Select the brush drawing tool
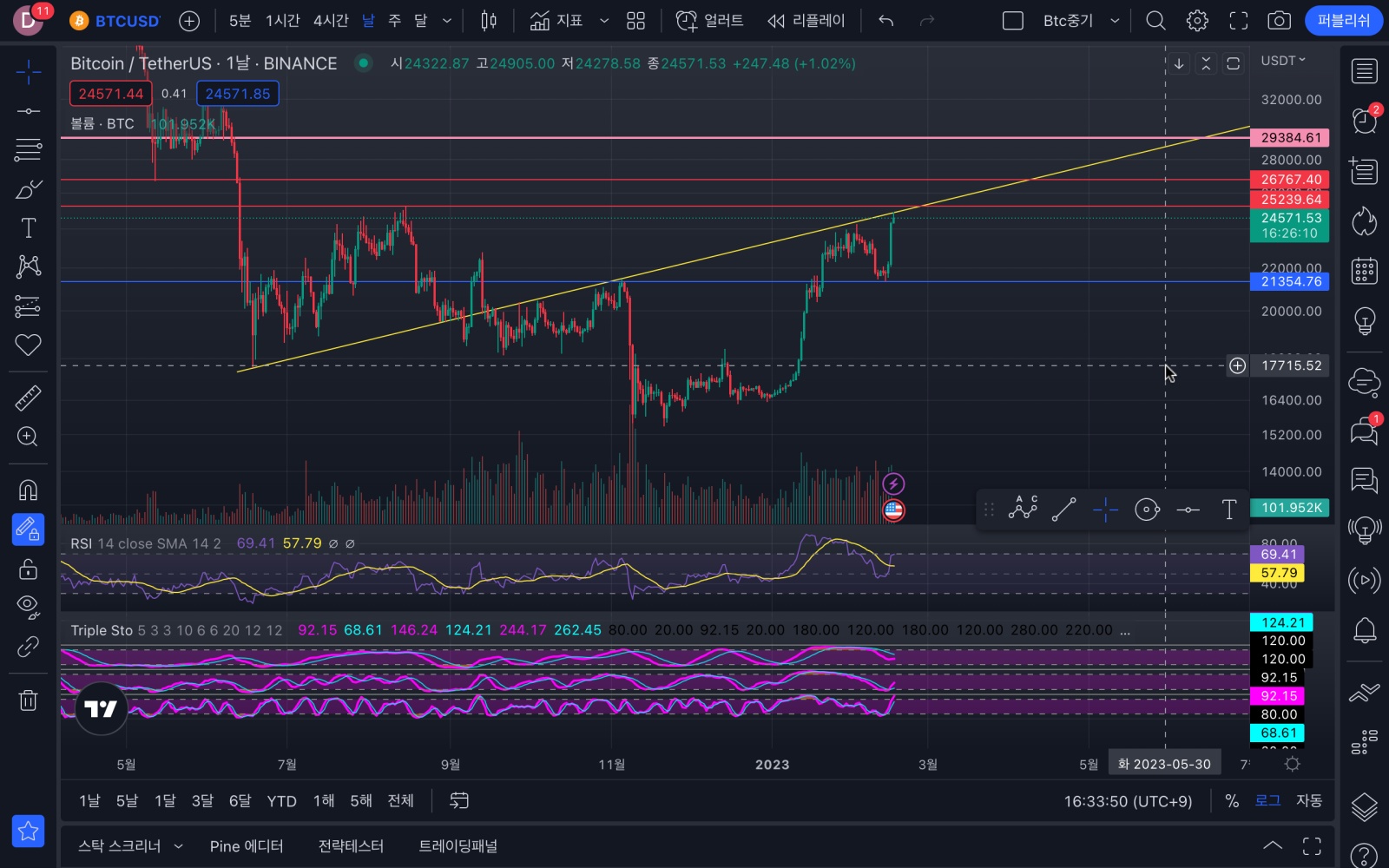The width and height of the screenshot is (1389, 868). click(x=28, y=189)
